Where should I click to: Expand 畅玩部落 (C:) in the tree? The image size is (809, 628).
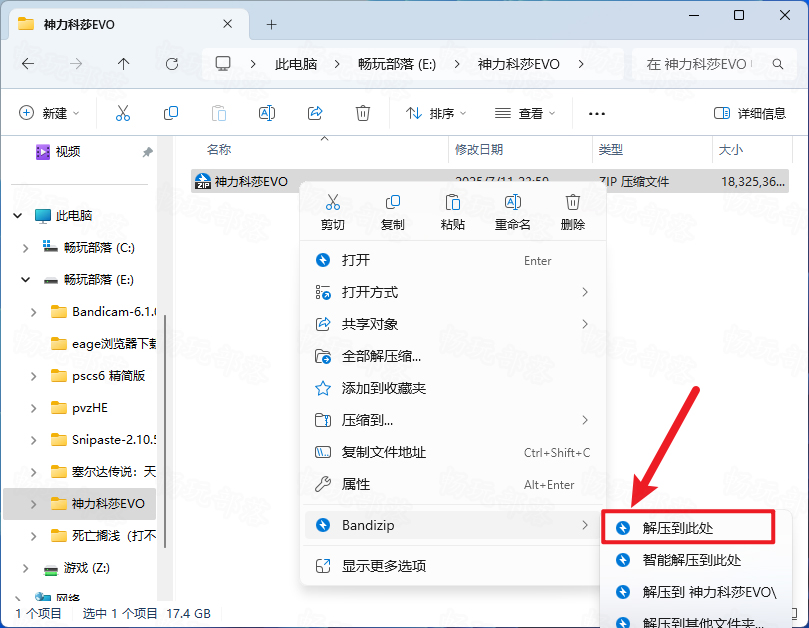(x=26, y=248)
